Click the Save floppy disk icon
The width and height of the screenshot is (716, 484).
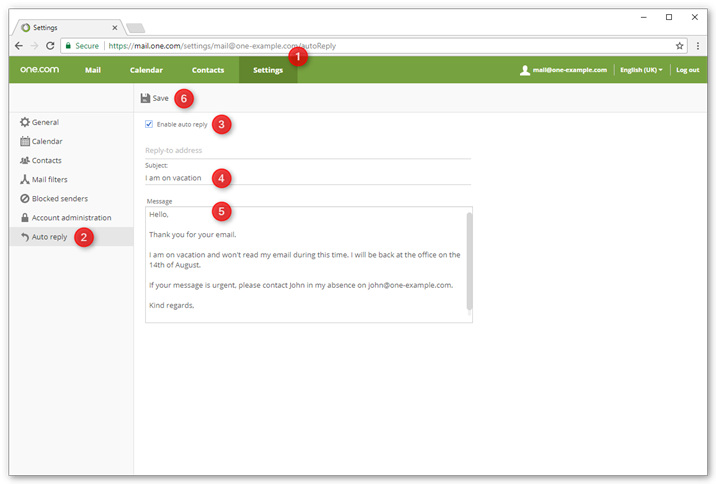click(145, 98)
